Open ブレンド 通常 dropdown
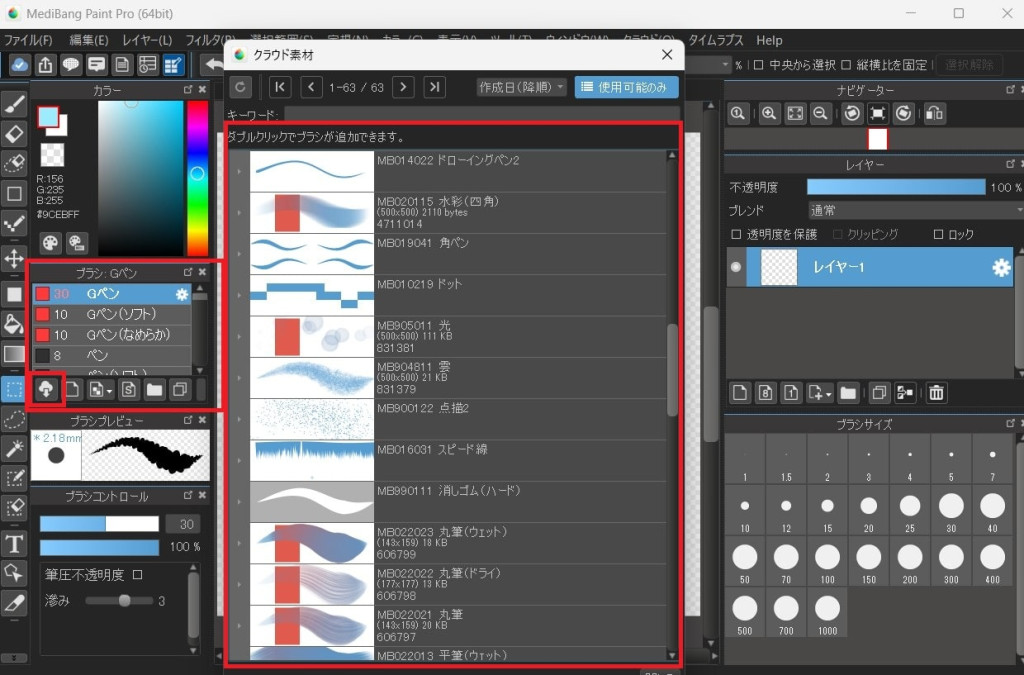 pyautogui.click(x=916, y=211)
